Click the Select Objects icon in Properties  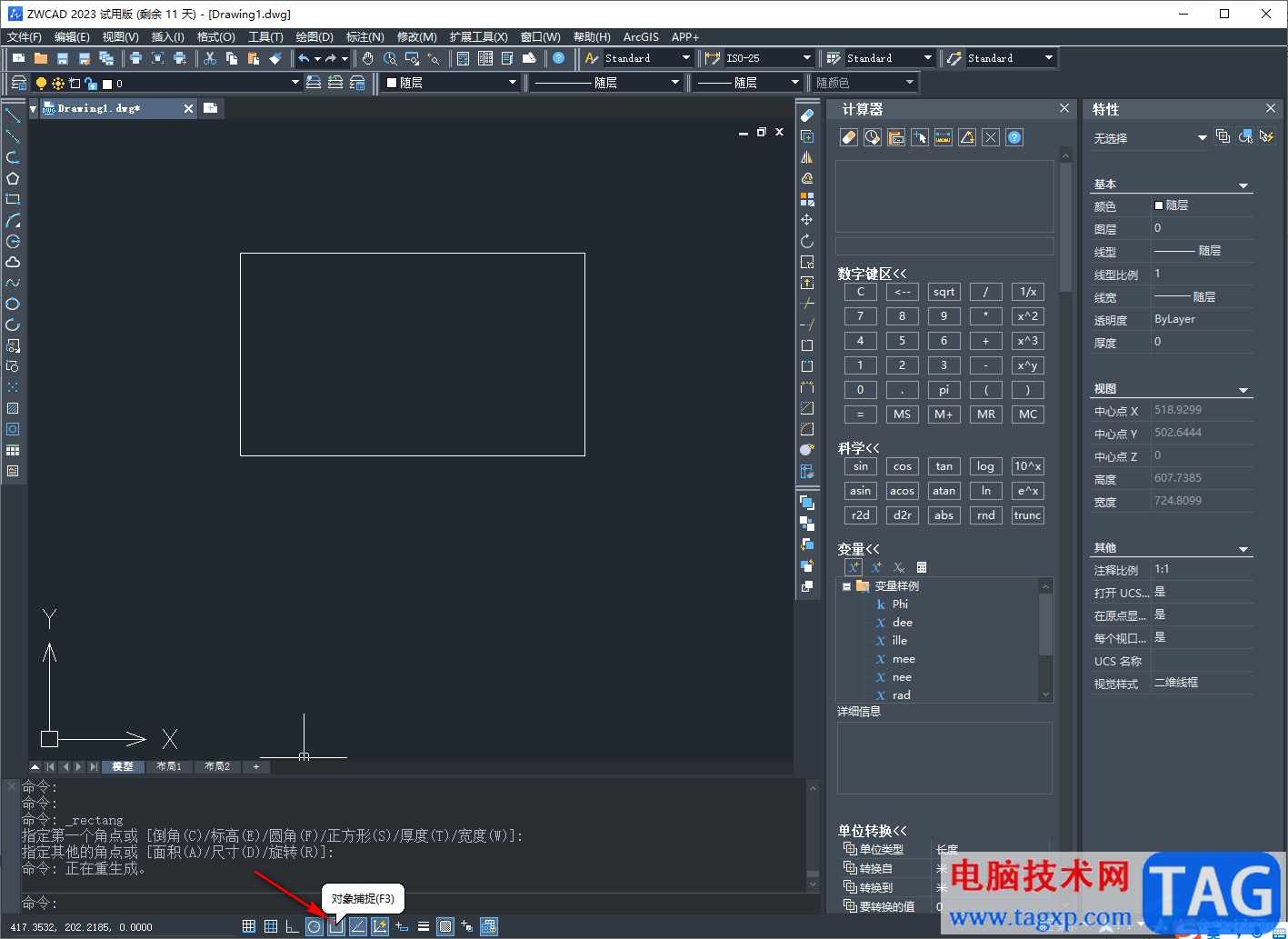click(x=1245, y=136)
